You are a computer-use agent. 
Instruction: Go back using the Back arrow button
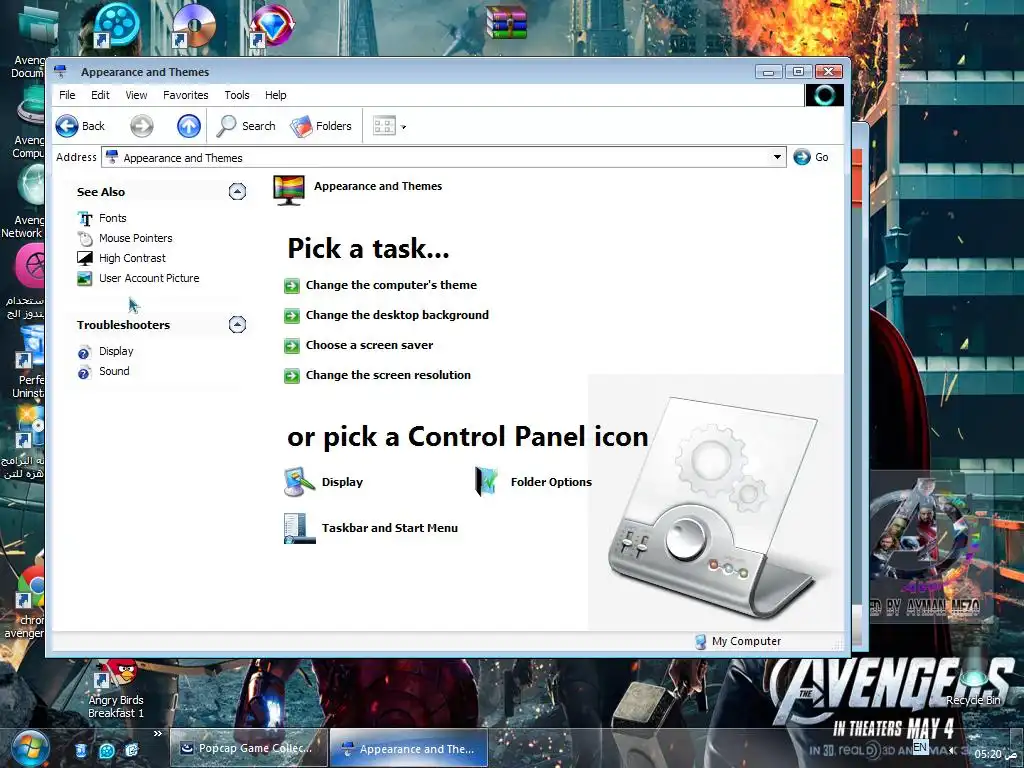[80, 126]
